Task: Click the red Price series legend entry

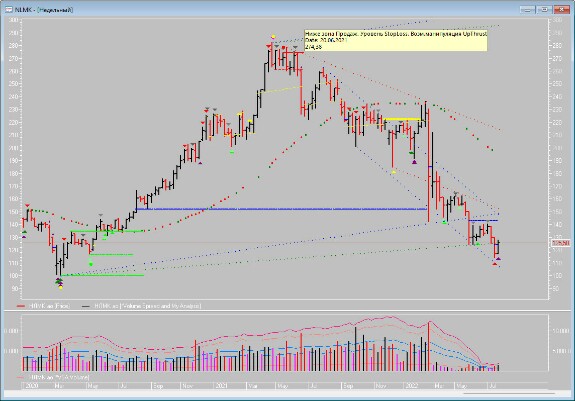Action: (x=44, y=306)
